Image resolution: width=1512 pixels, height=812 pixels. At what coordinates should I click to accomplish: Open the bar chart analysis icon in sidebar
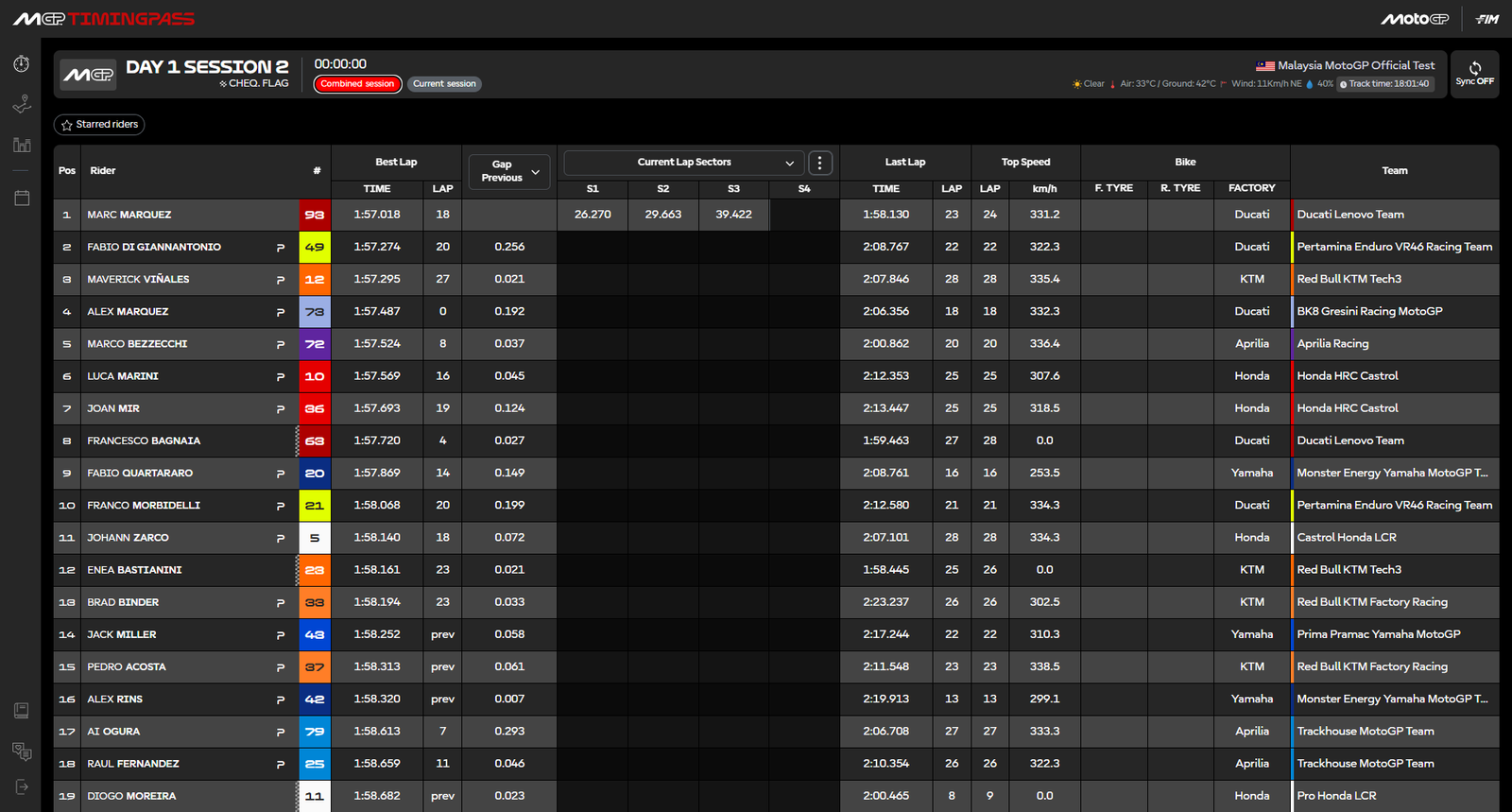coord(22,145)
